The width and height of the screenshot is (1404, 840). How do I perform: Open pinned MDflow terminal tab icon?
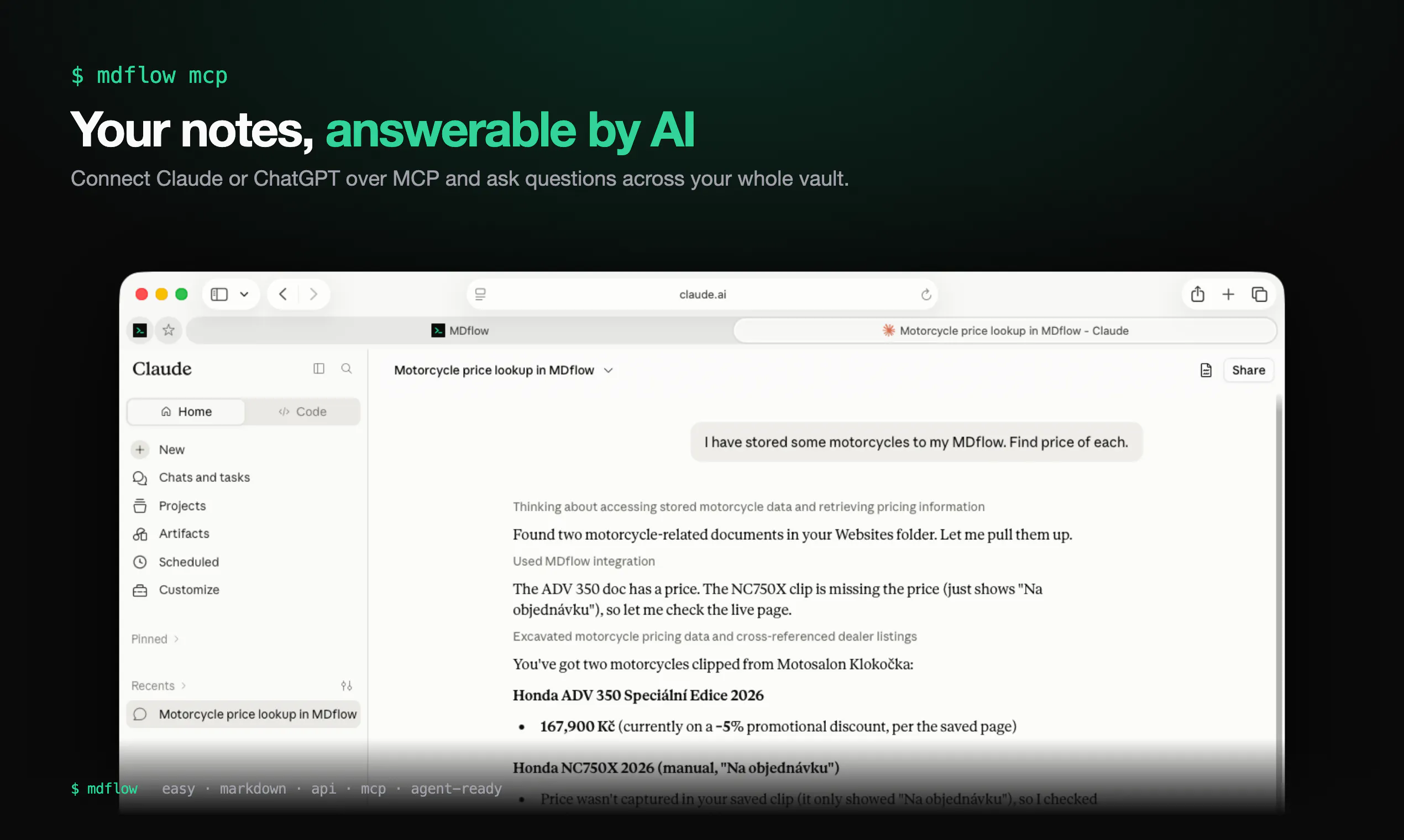click(140, 330)
